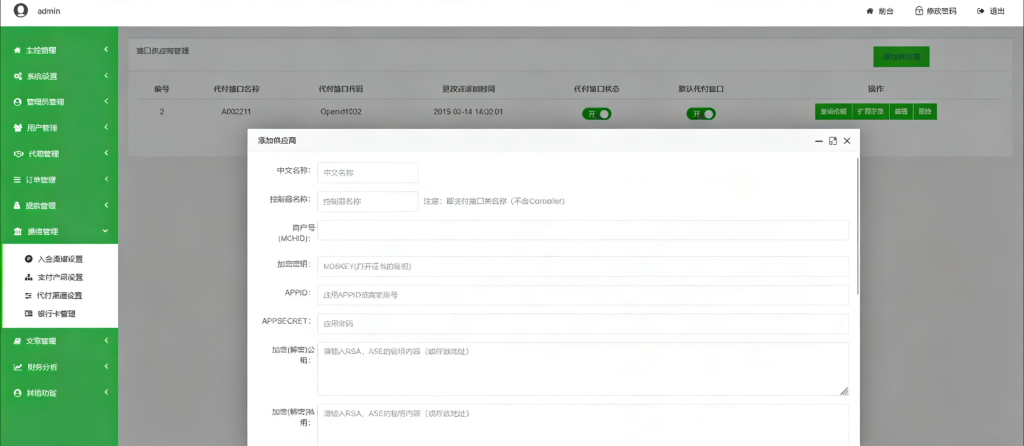Collapse the 通道管理 menu chevron

(106, 231)
